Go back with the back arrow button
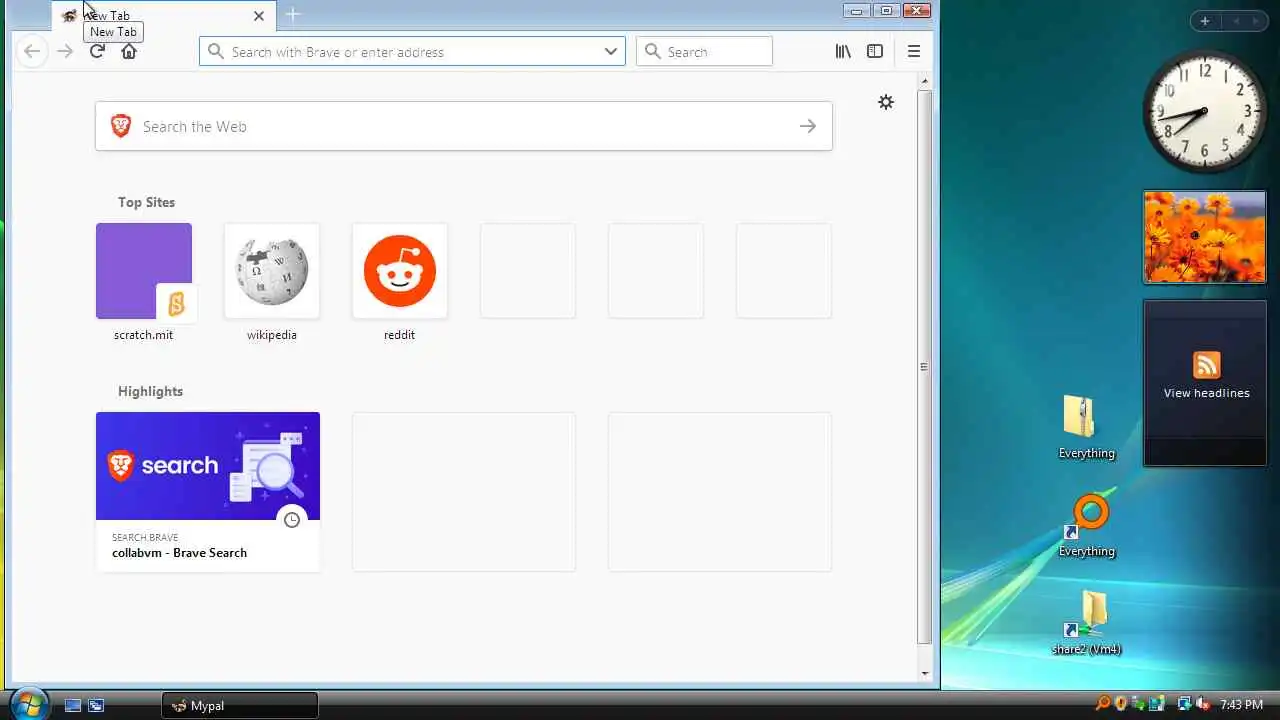The image size is (1280, 720). pyautogui.click(x=32, y=51)
